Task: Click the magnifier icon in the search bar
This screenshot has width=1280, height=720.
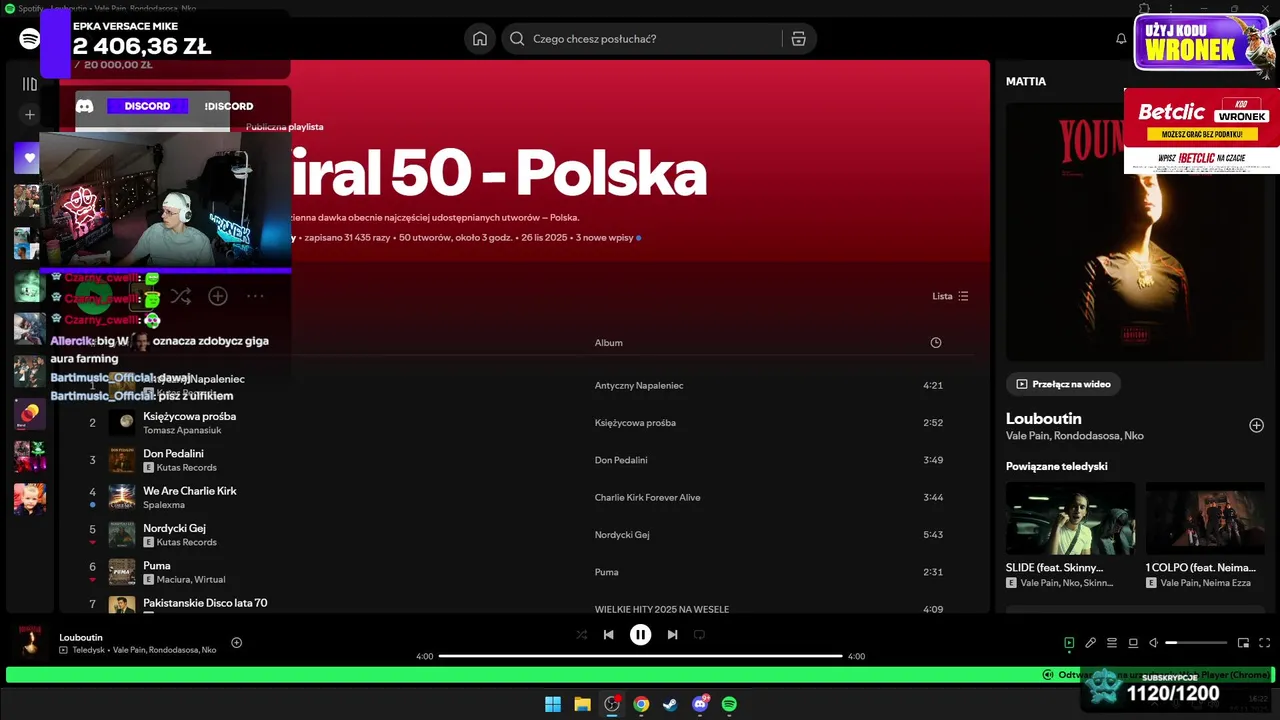Action: click(517, 39)
